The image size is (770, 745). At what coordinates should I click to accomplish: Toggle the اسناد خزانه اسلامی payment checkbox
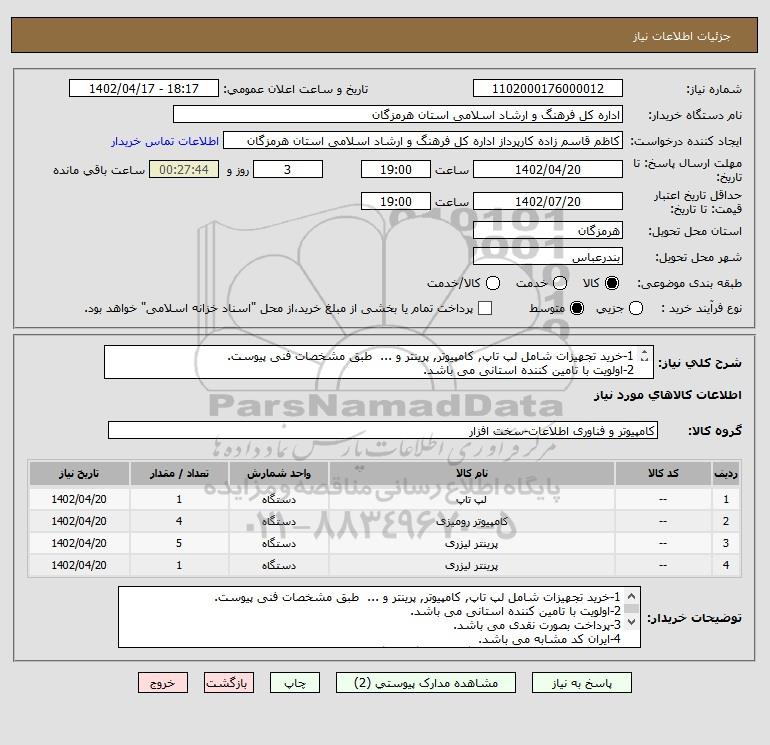tap(485, 308)
